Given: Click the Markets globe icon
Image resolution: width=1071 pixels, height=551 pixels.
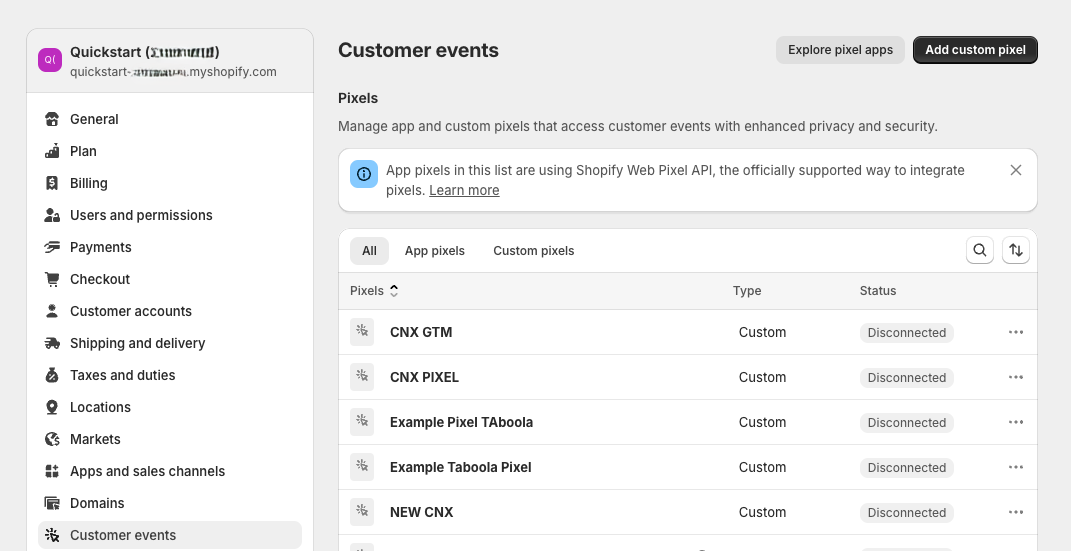Looking at the screenshot, I should [x=52, y=440].
